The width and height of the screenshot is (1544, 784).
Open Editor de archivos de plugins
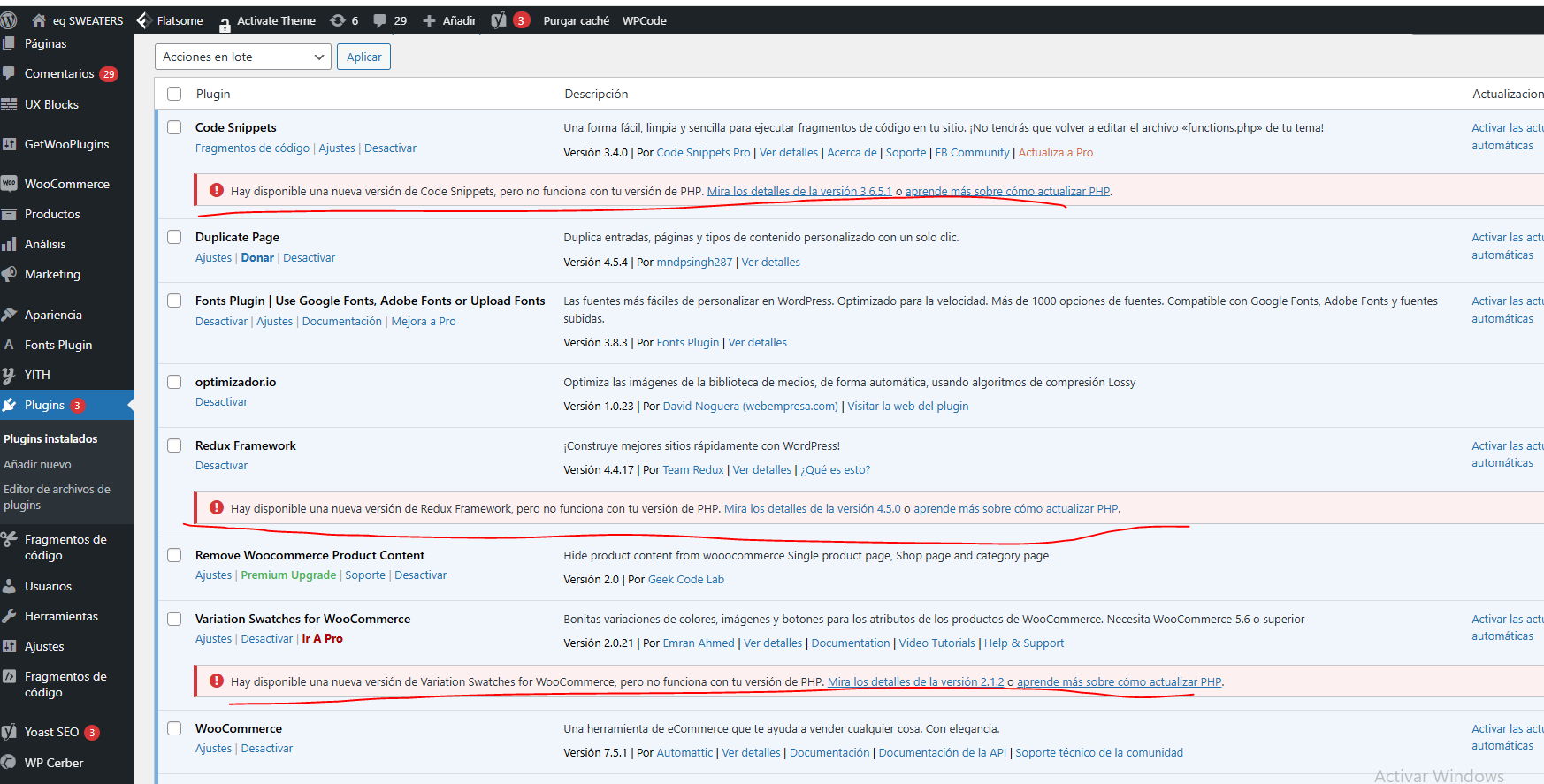pyautogui.click(x=57, y=497)
